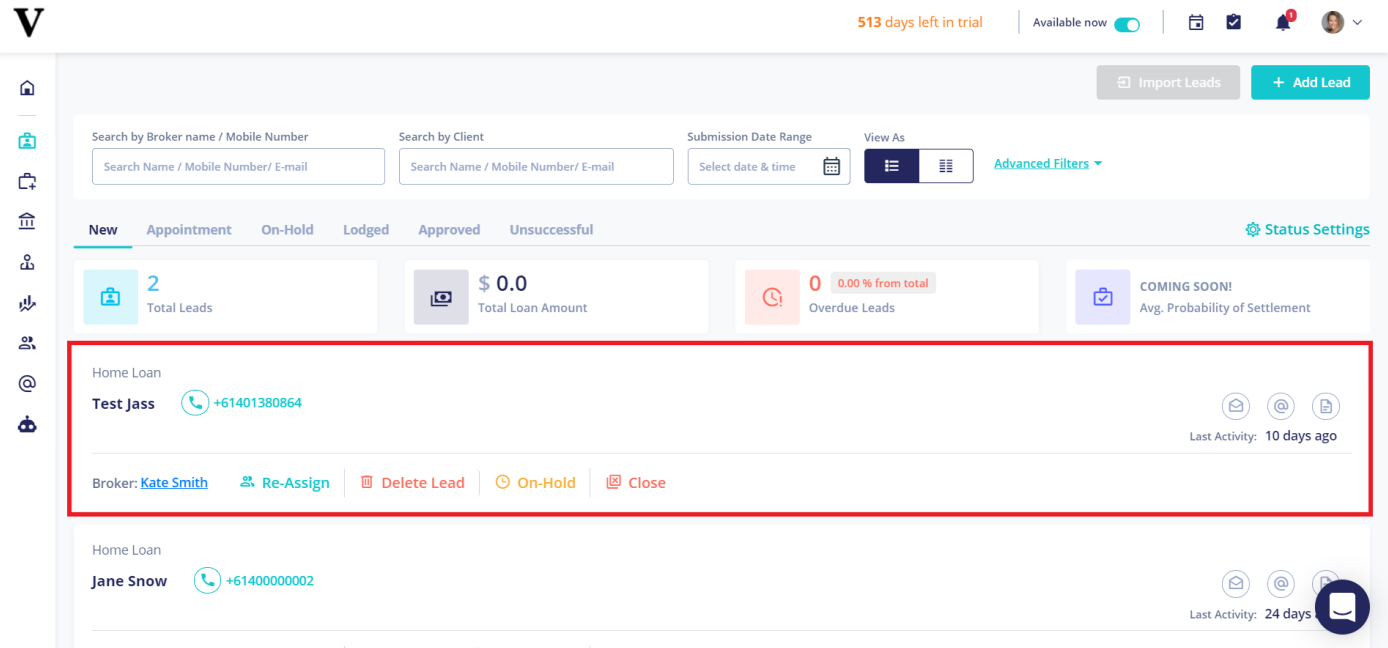Click phone number +61401380864
1388x648 pixels.
point(258,403)
